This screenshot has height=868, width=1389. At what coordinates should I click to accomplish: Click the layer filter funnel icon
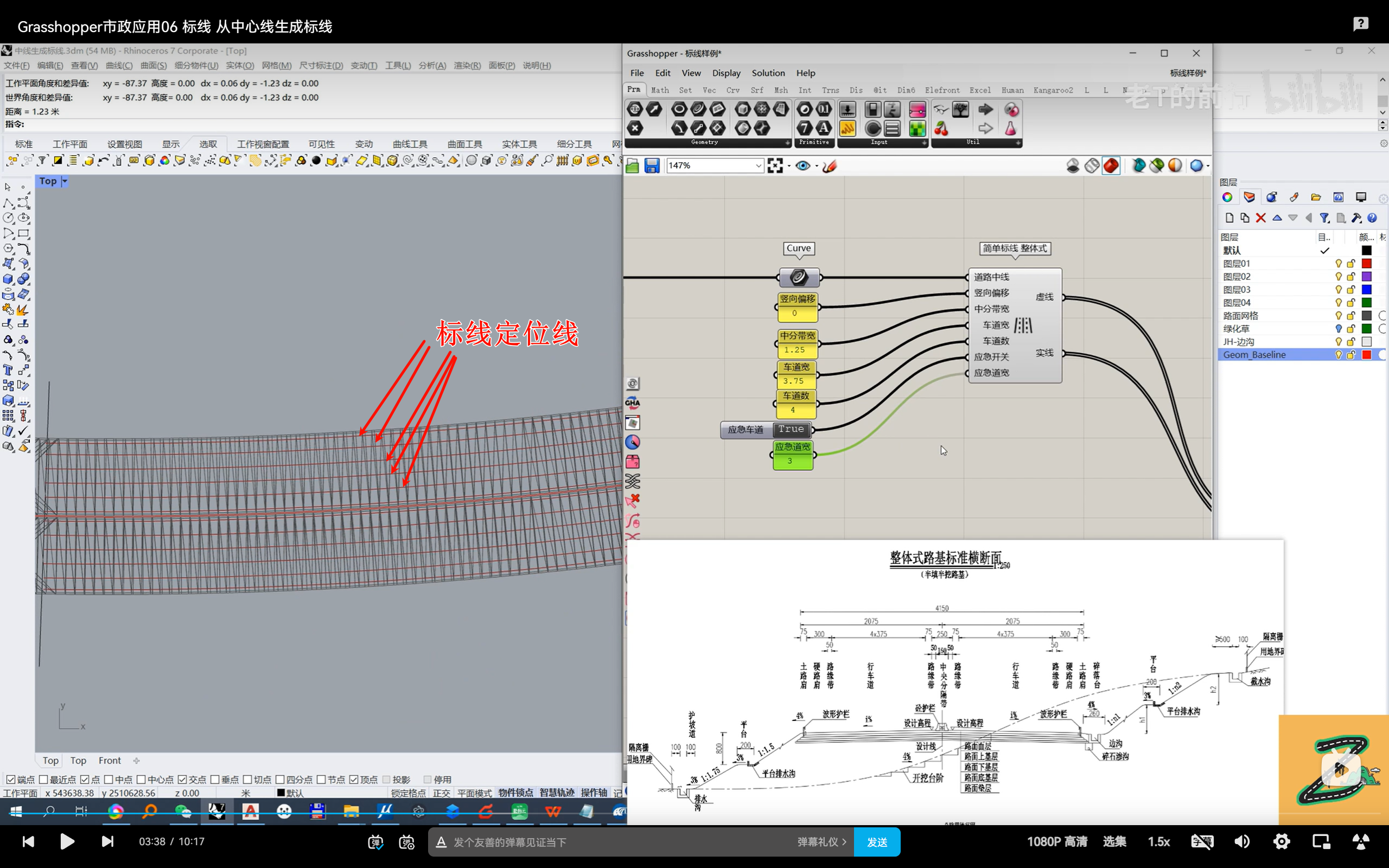pos(1324,218)
